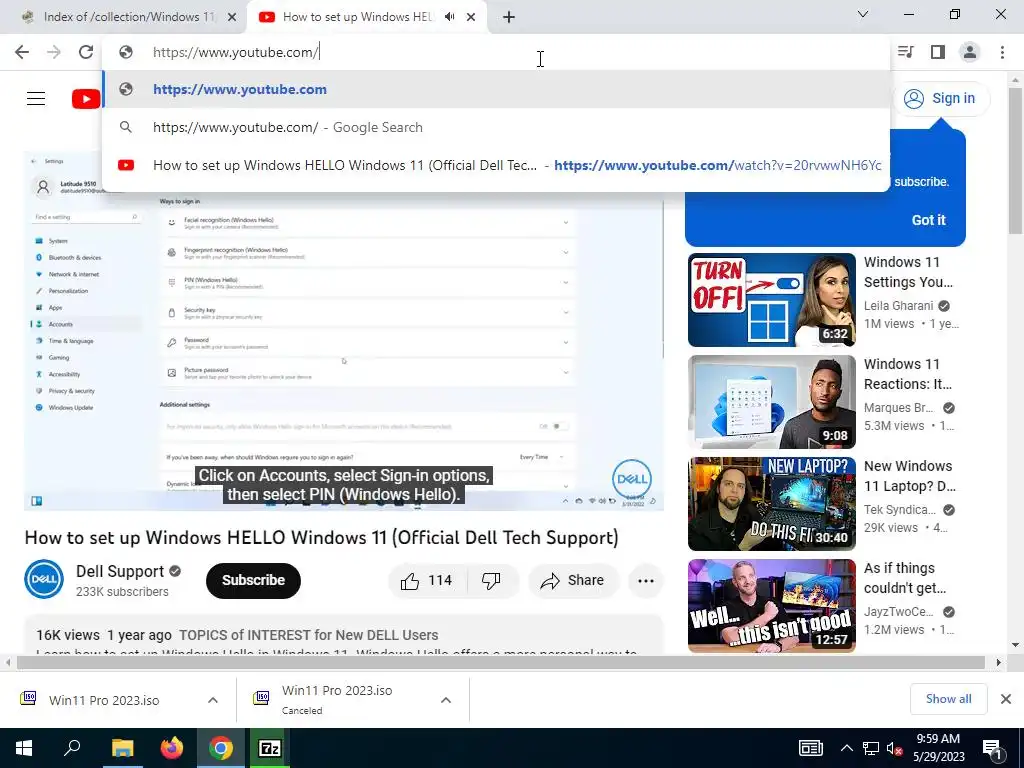Image resolution: width=1024 pixels, height=768 pixels.
Task: Like the video with thumbs up
Action: pos(427,581)
